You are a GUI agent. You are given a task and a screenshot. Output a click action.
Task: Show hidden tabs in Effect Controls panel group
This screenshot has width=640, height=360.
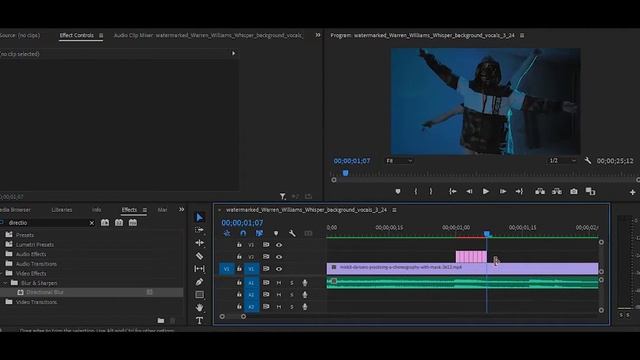tap(318, 35)
